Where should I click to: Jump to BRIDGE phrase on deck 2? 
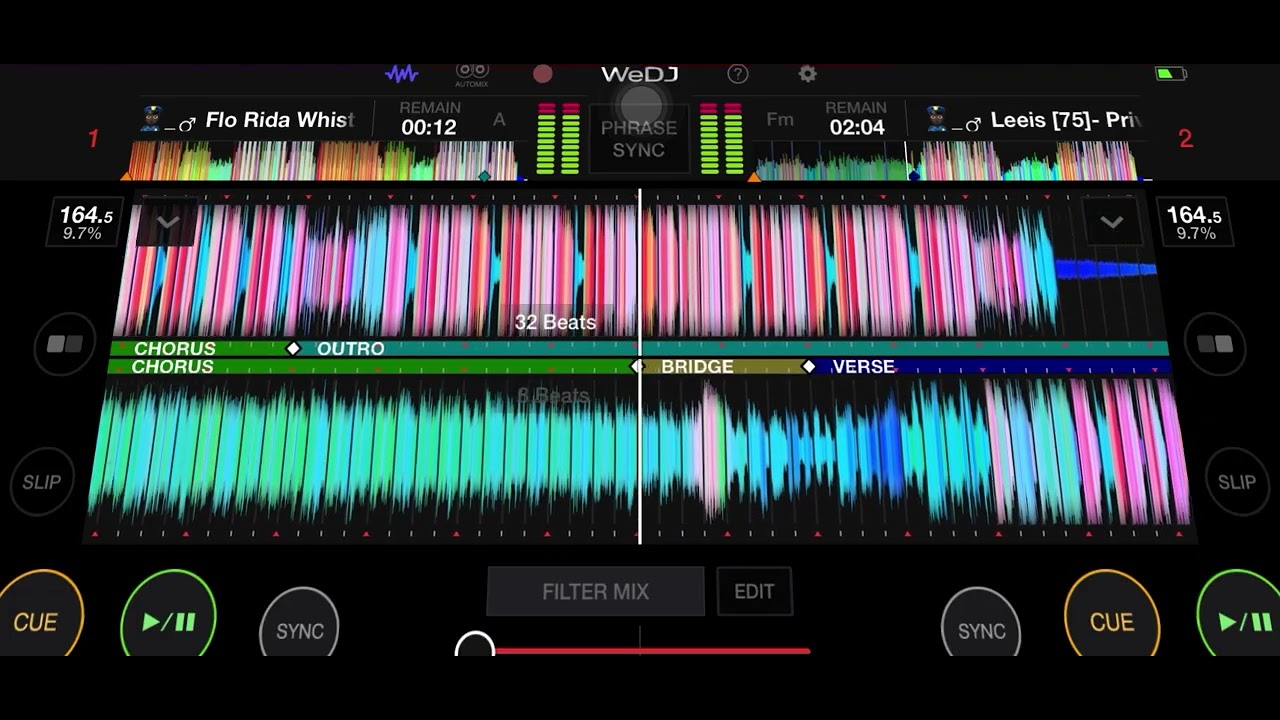point(697,367)
